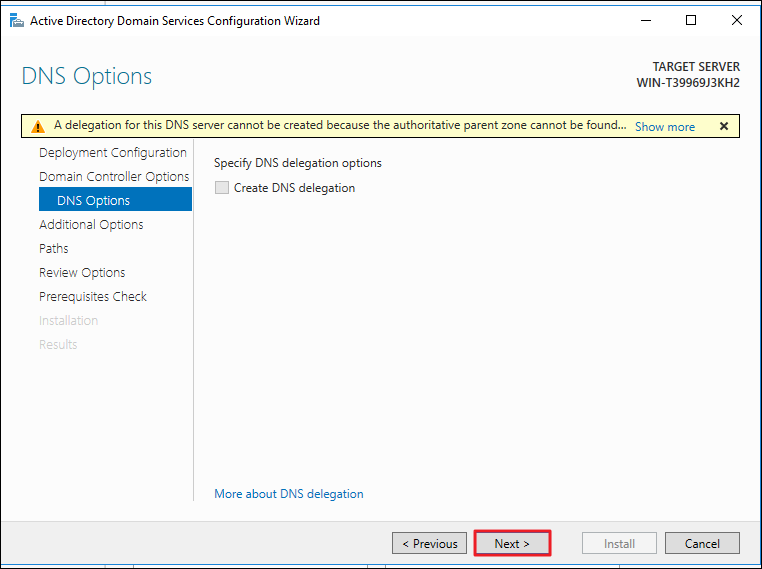
Task: Select the DNS Options step
Action: (x=115, y=200)
